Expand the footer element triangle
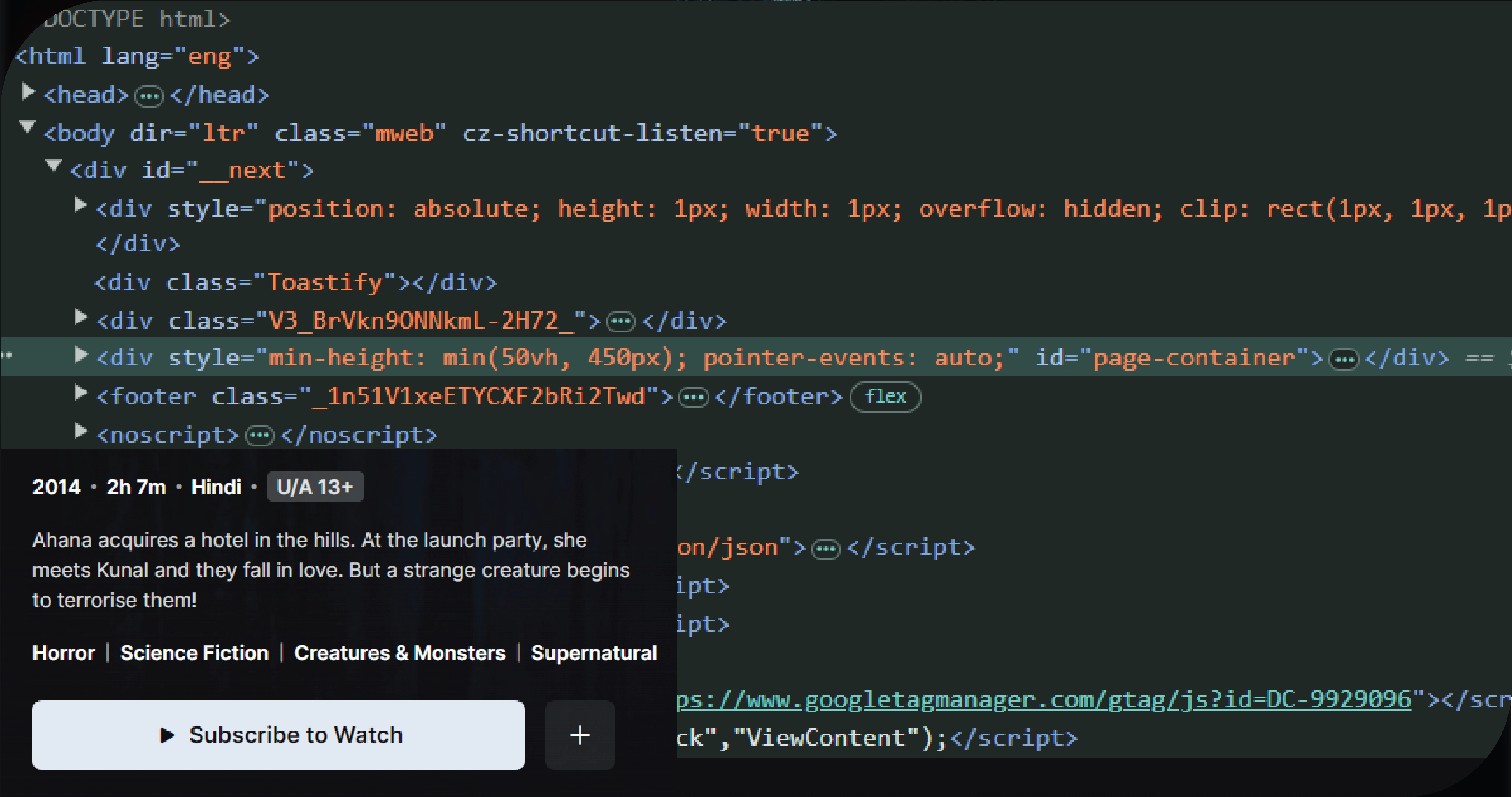1512x797 pixels. (81, 393)
